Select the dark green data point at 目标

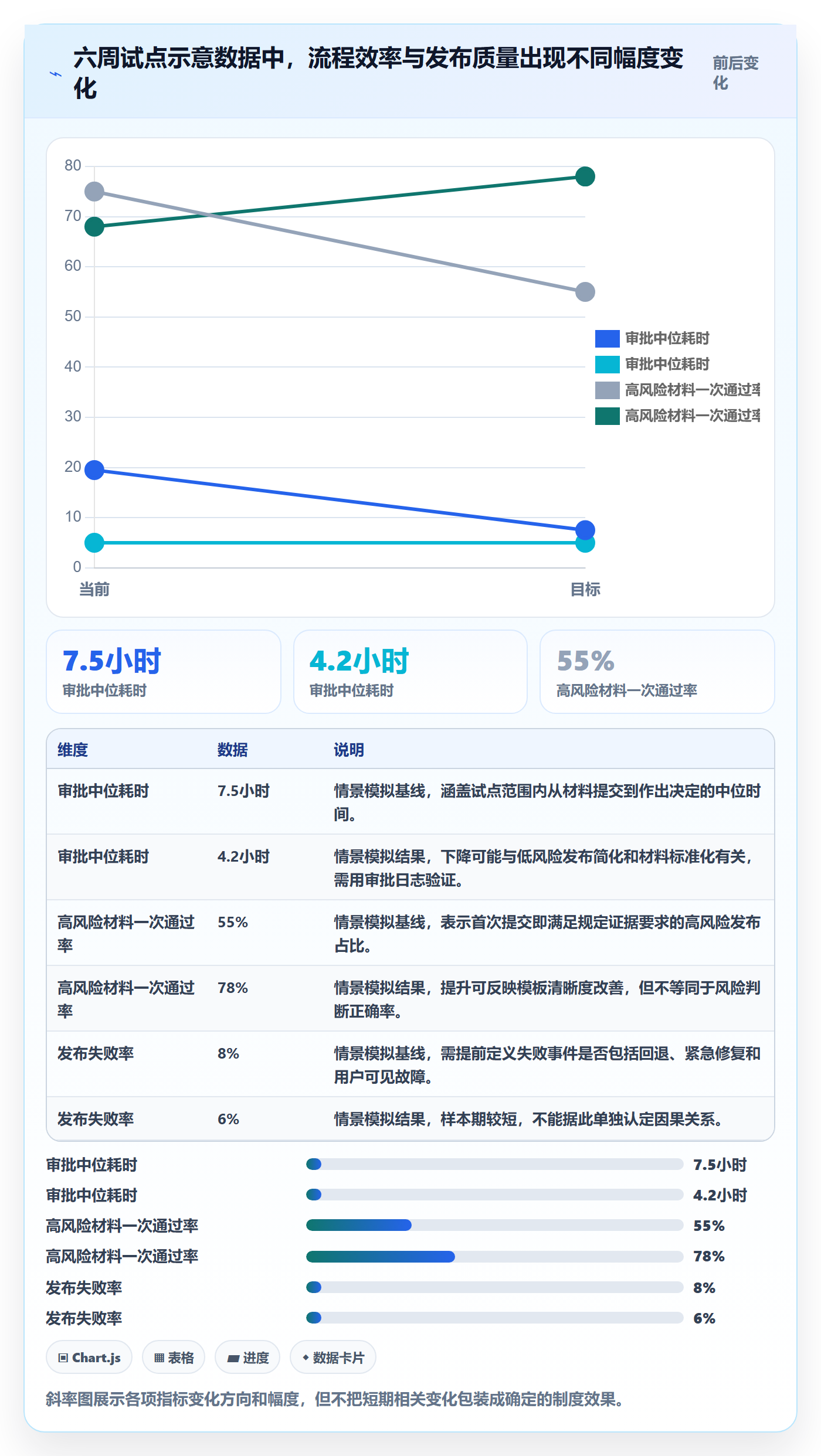tap(585, 176)
